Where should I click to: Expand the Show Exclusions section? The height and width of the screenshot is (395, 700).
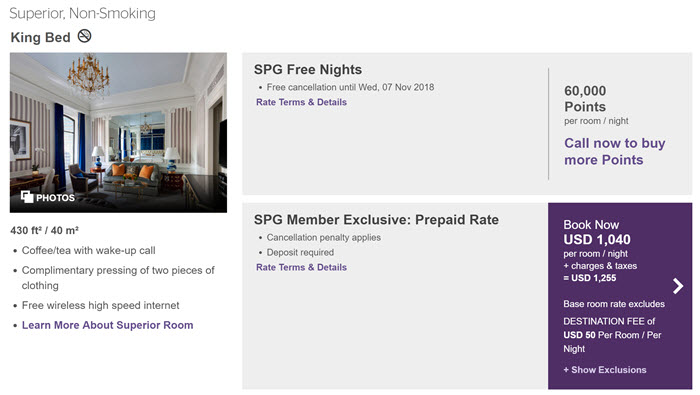(605, 370)
